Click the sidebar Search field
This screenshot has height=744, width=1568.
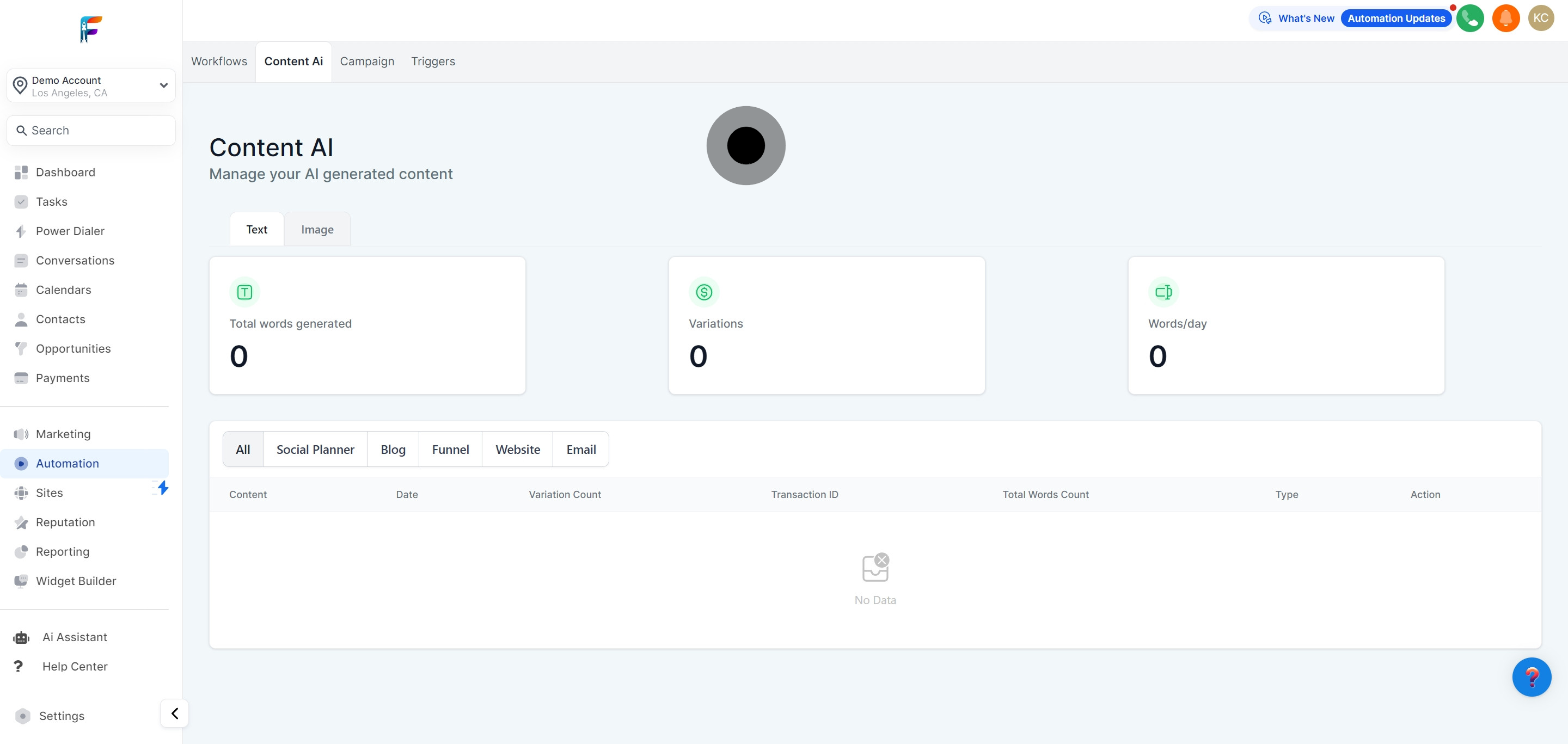[91, 131]
